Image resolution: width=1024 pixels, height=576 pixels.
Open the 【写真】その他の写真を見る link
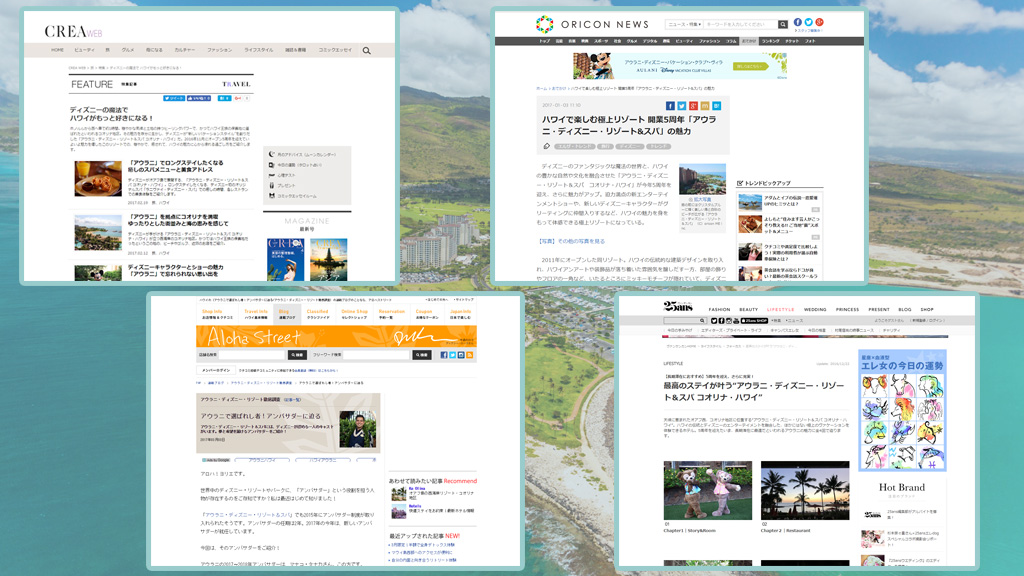[x=572, y=241]
